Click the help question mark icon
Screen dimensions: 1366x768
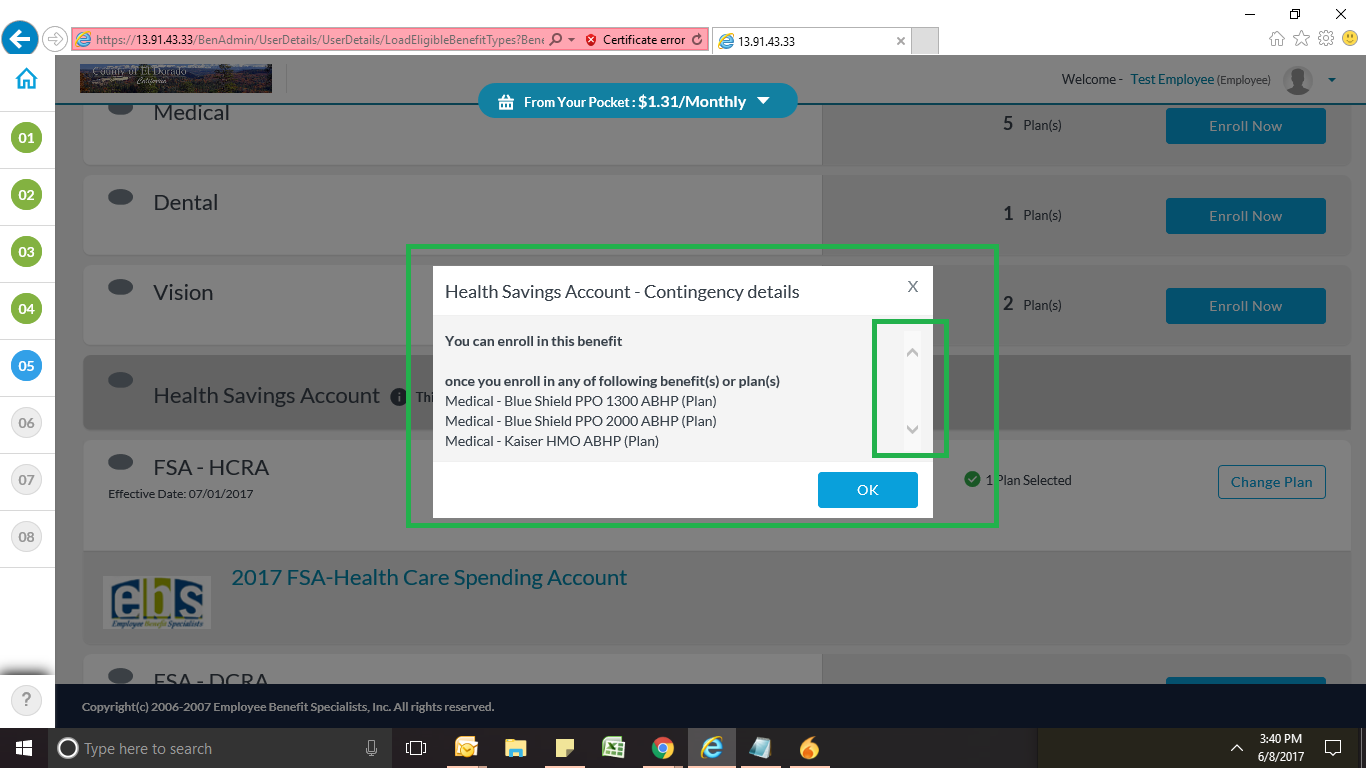click(26, 700)
